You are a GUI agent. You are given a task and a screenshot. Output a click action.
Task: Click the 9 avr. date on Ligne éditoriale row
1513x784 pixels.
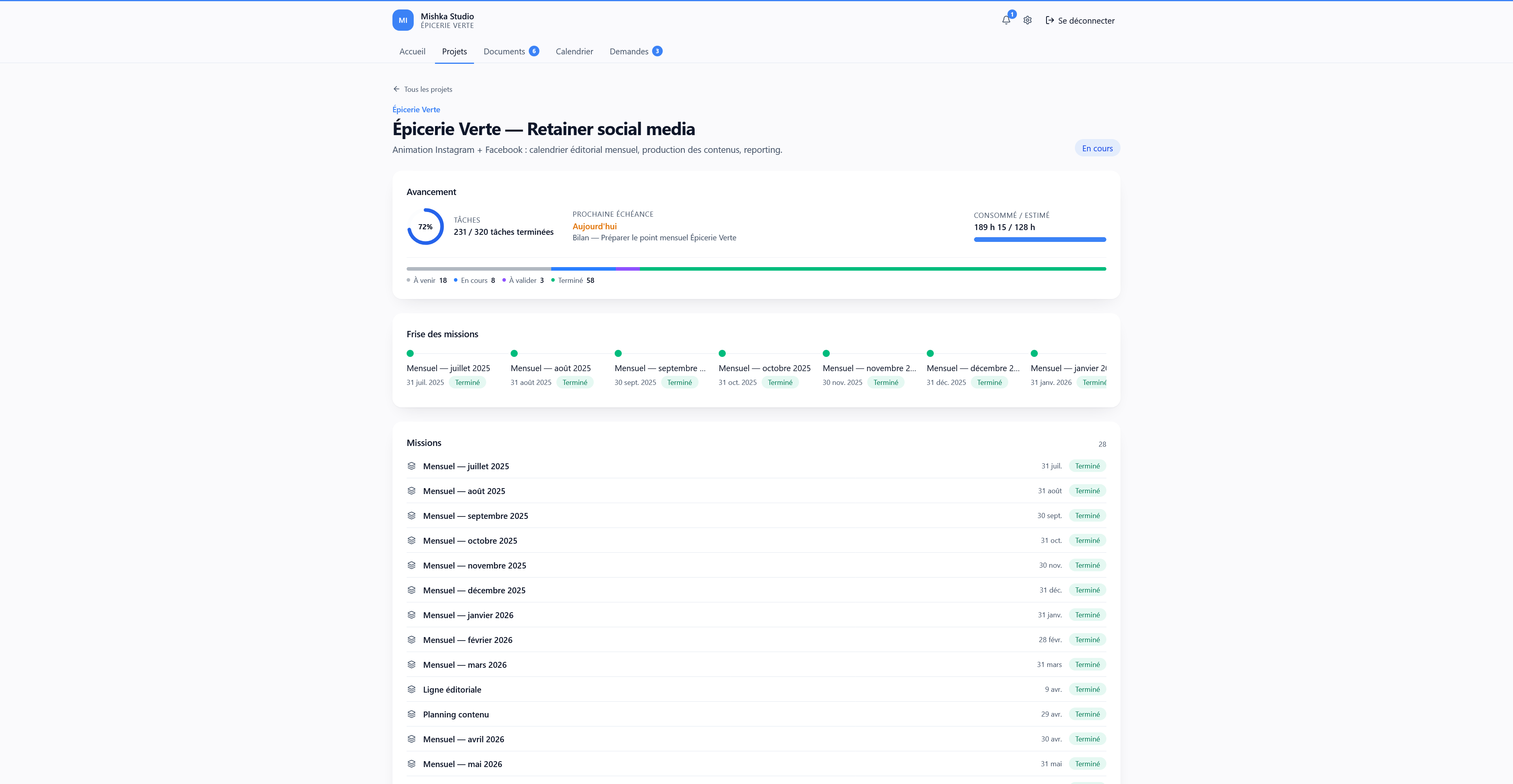click(1053, 689)
